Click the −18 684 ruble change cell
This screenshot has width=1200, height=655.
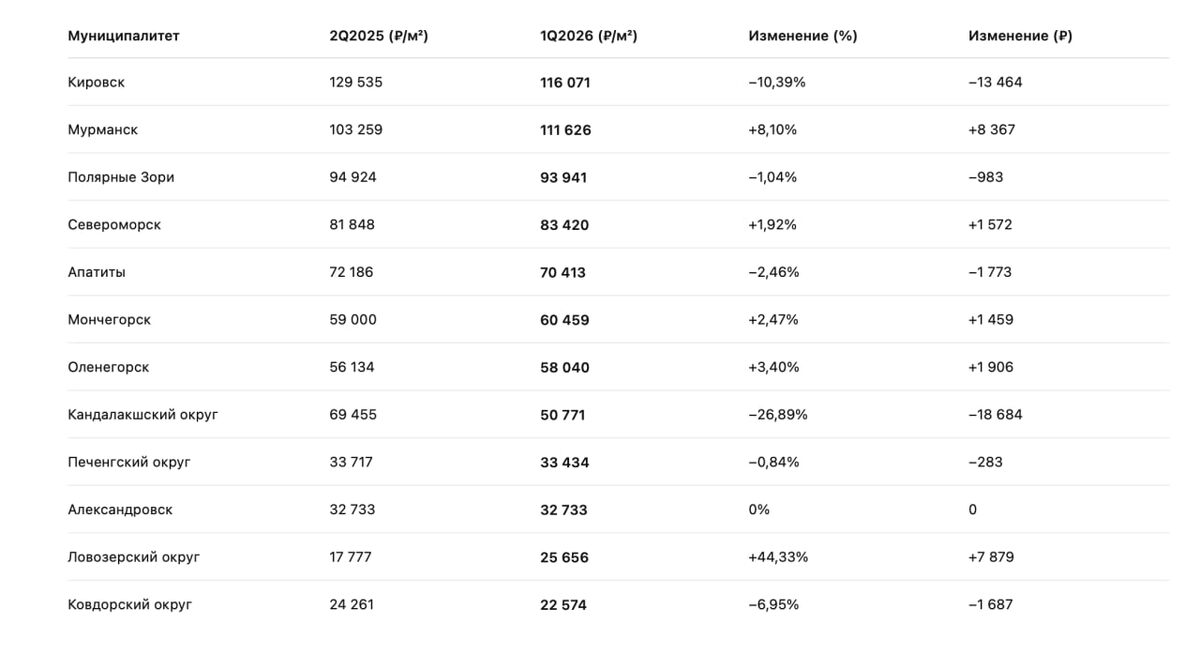point(995,415)
